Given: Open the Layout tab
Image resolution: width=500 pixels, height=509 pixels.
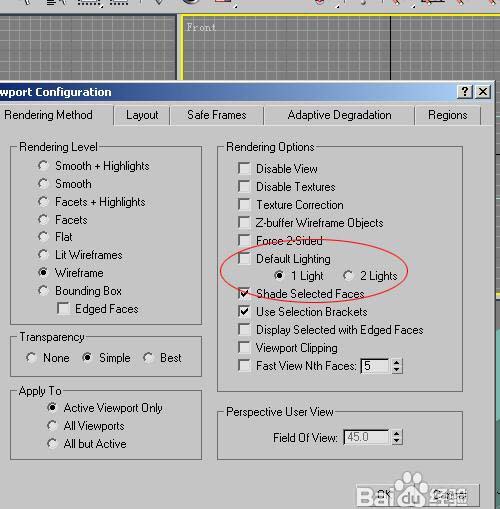Looking at the screenshot, I should 142,115.
